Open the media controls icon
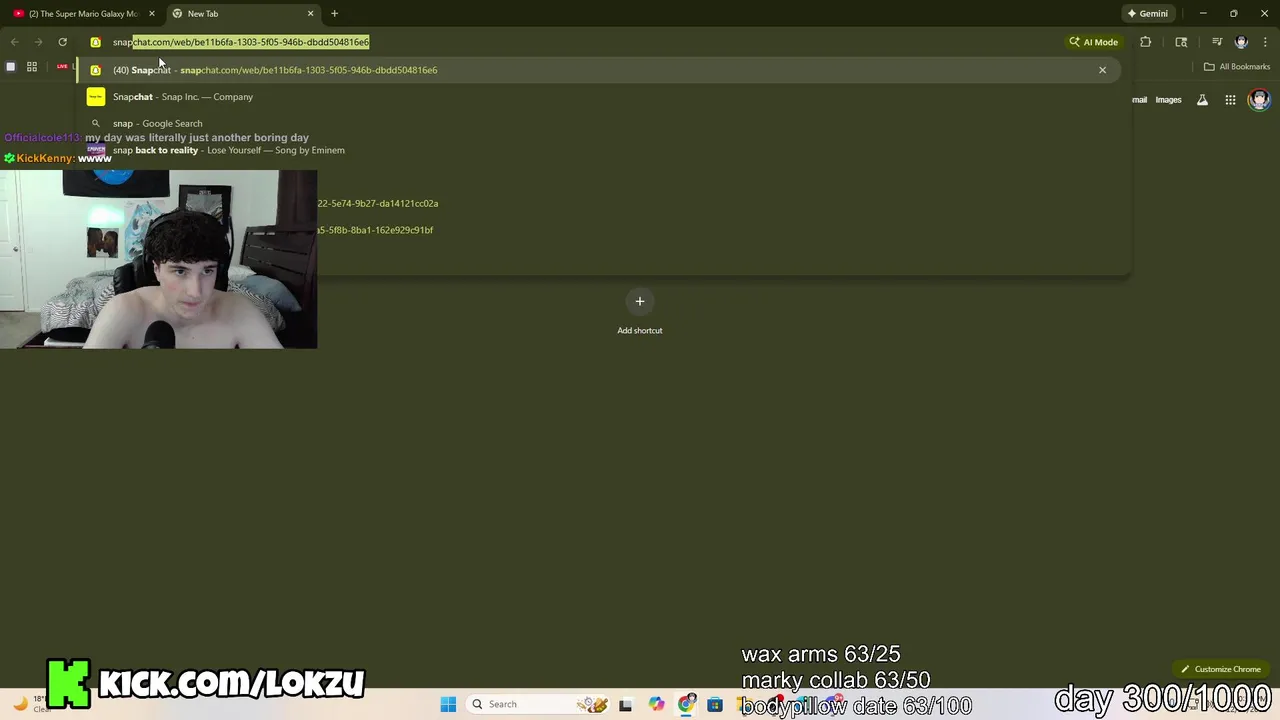The height and width of the screenshot is (720, 1280). (x=1217, y=42)
